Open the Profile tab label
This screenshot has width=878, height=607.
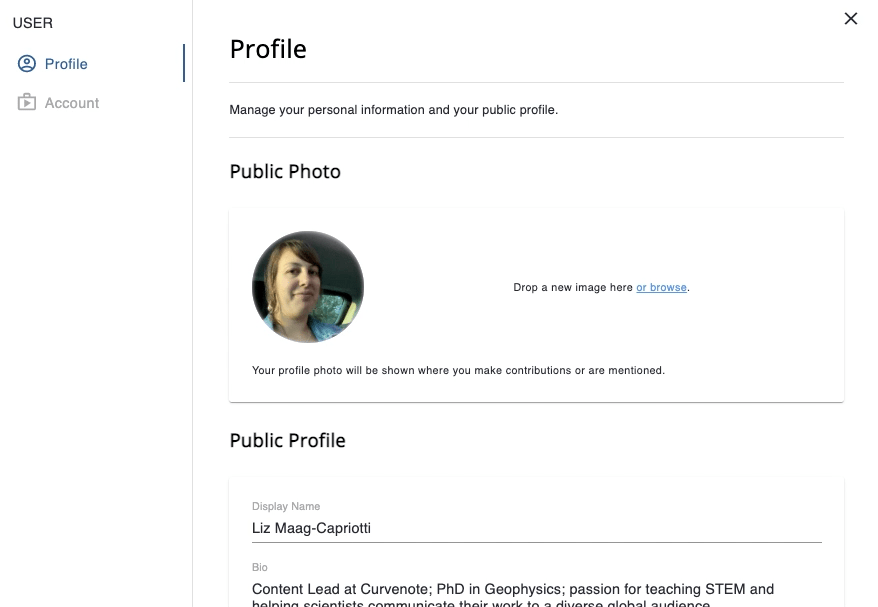[x=66, y=64]
